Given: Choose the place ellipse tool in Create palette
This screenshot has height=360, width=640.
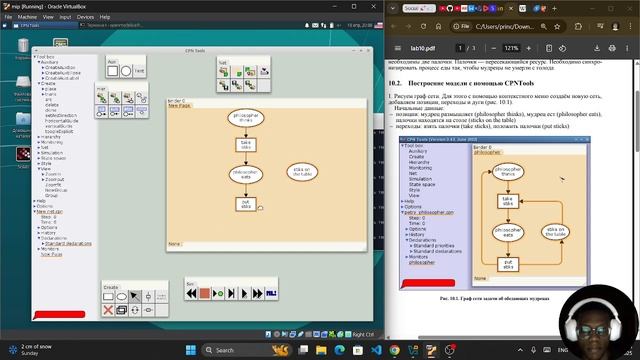Looking at the screenshot, I should coord(122,297).
